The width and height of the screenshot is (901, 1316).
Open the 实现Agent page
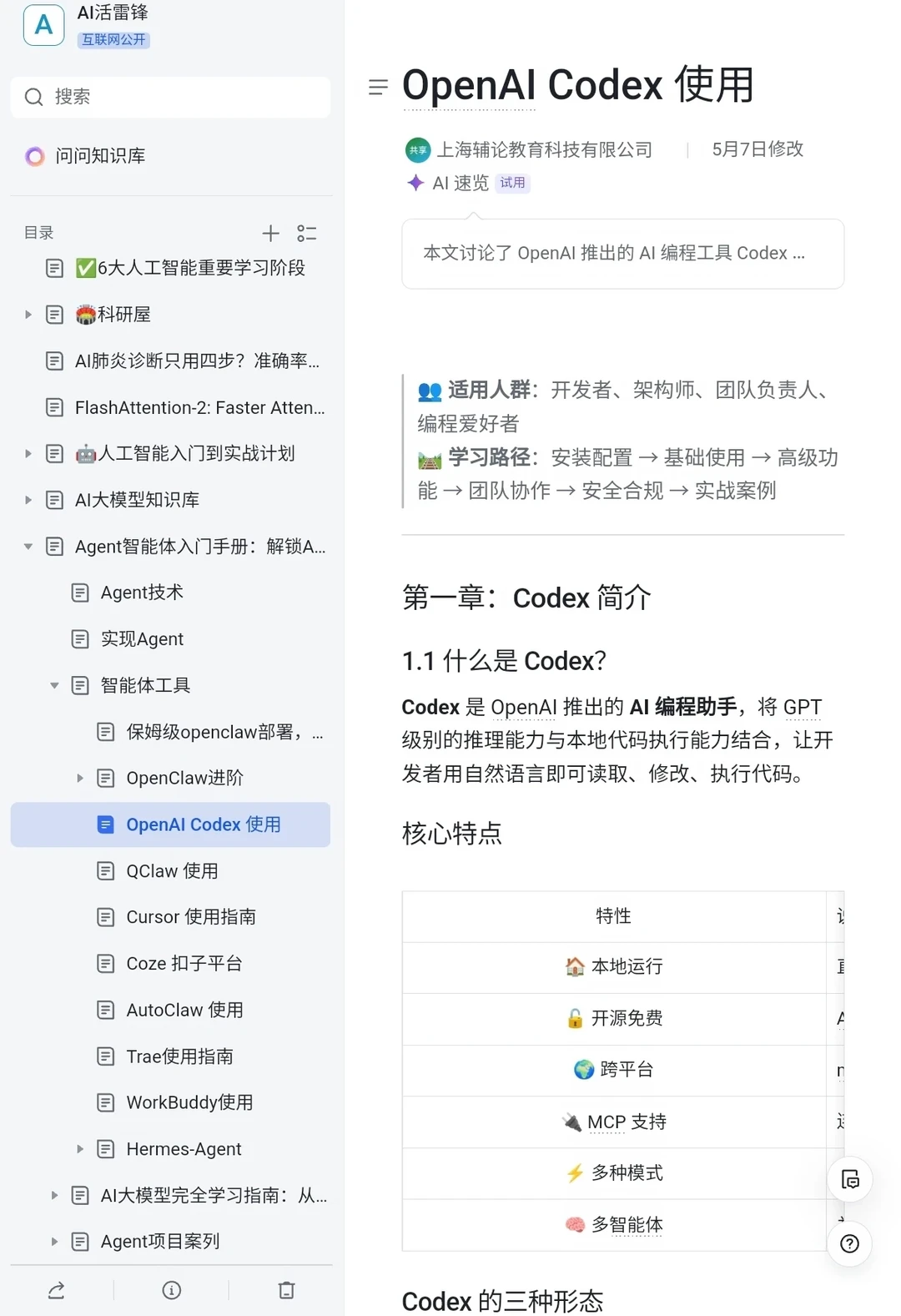(x=142, y=639)
